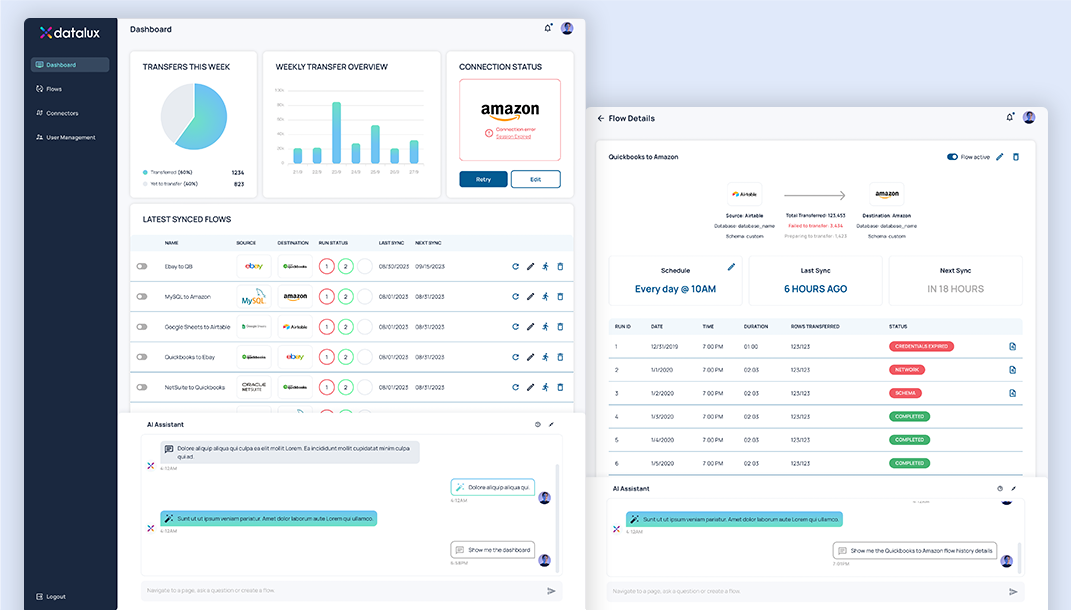Screen dimensions: 1071x610
Task: Run the Google Sheets to Airtable flow
Action: [x=544, y=326]
